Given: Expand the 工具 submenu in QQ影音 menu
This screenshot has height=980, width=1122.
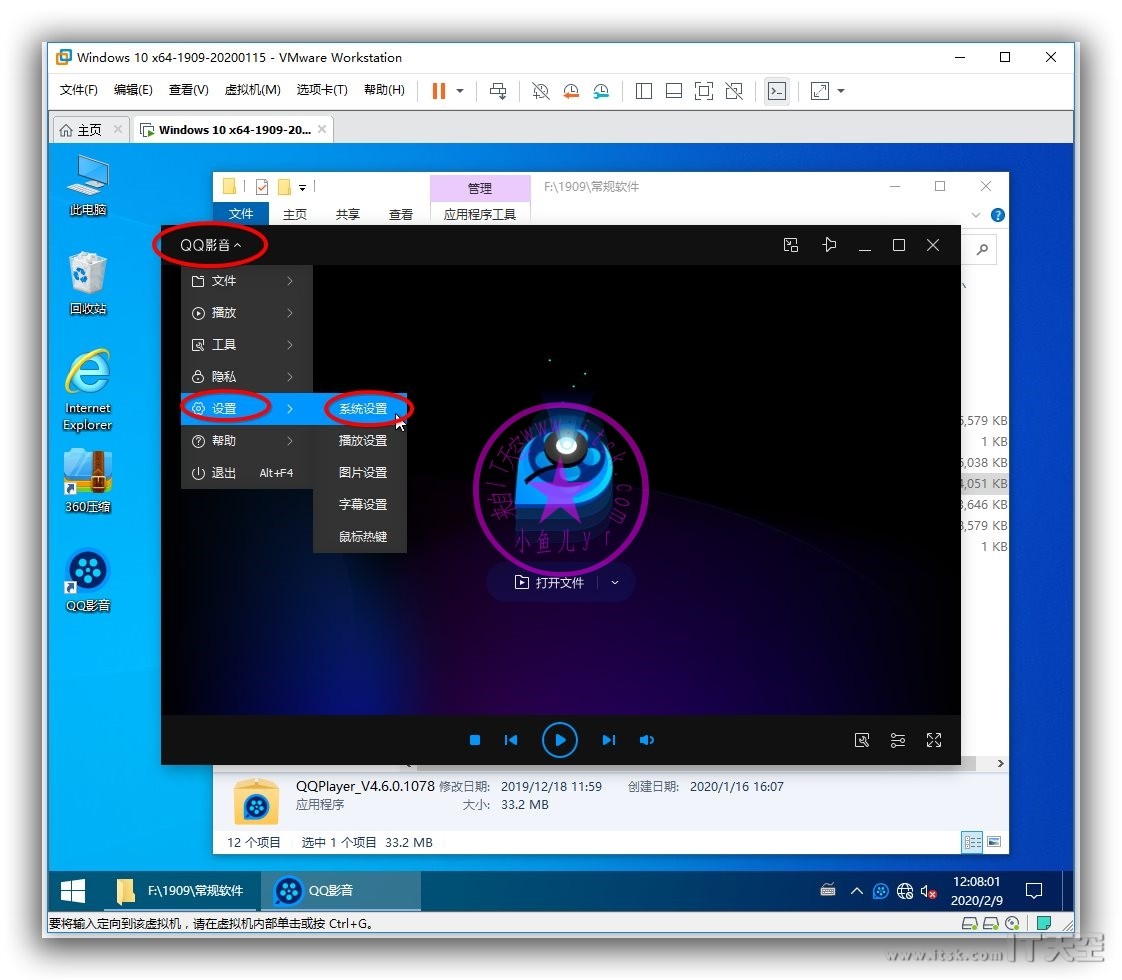Looking at the screenshot, I should (247, 345).
